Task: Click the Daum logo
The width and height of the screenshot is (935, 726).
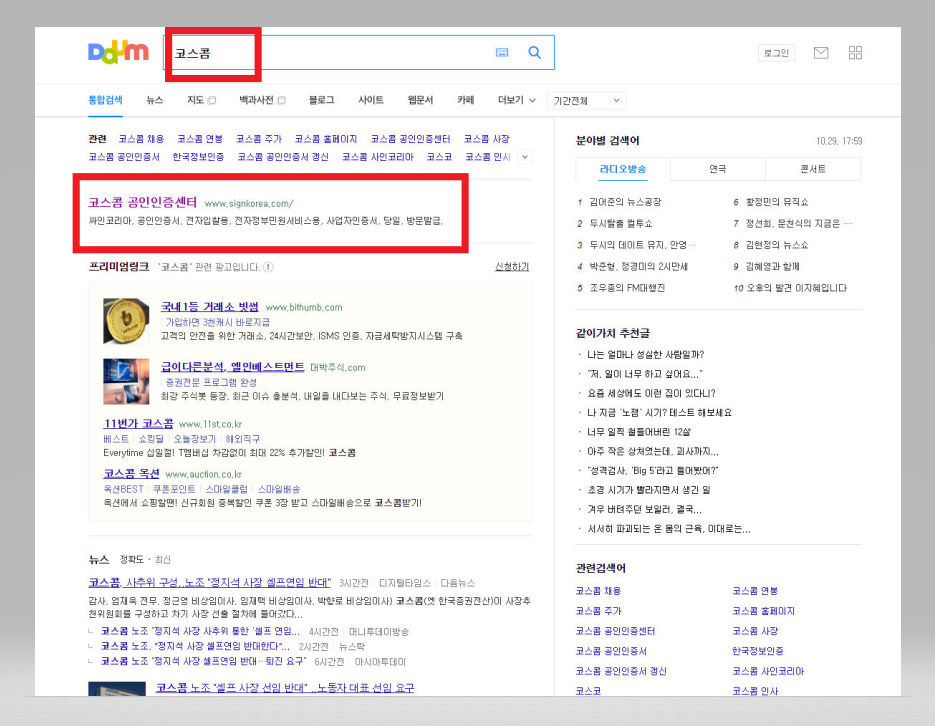Action: click(118, 52)
